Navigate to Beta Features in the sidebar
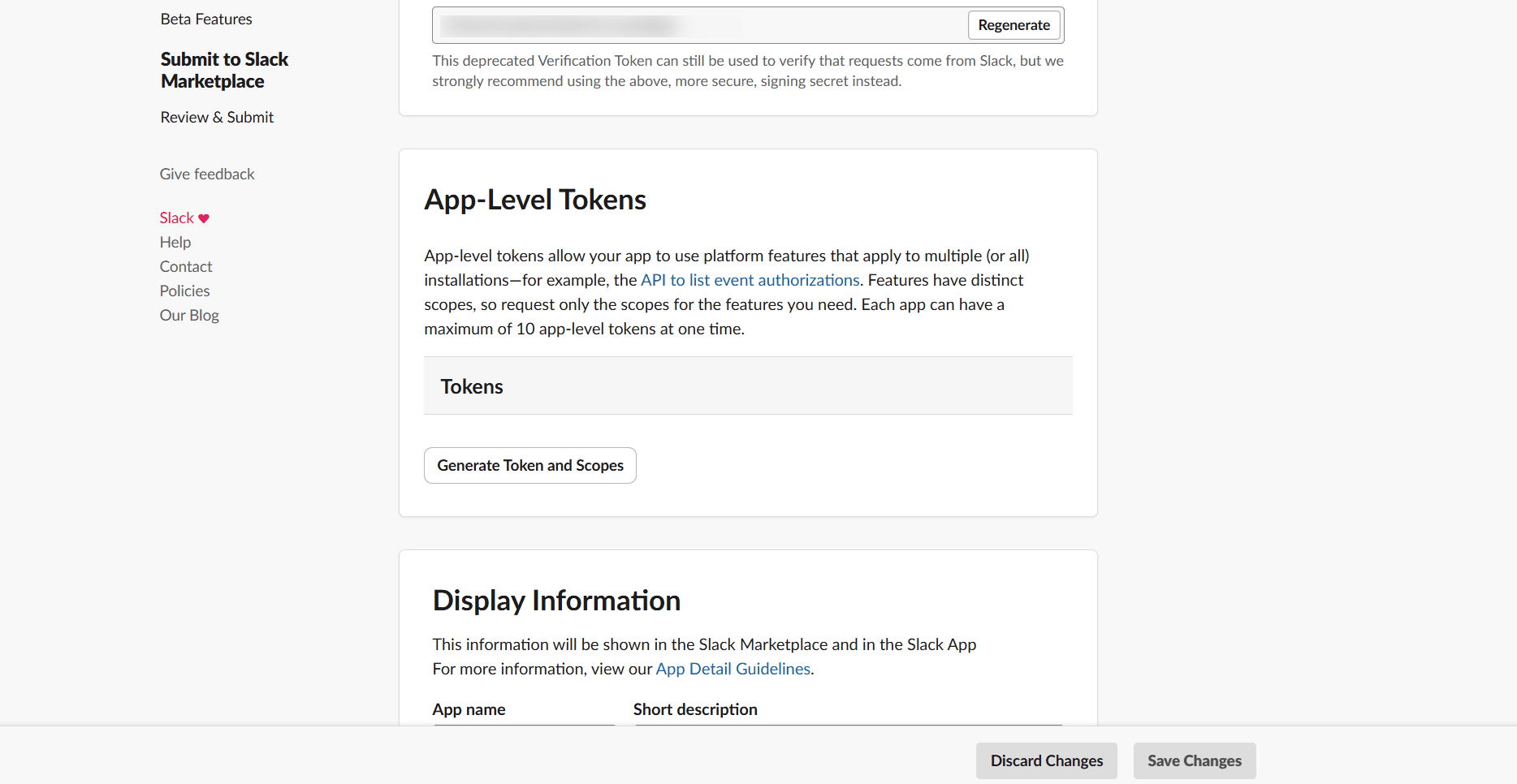 pyautogui.click(x=206, y=19)
